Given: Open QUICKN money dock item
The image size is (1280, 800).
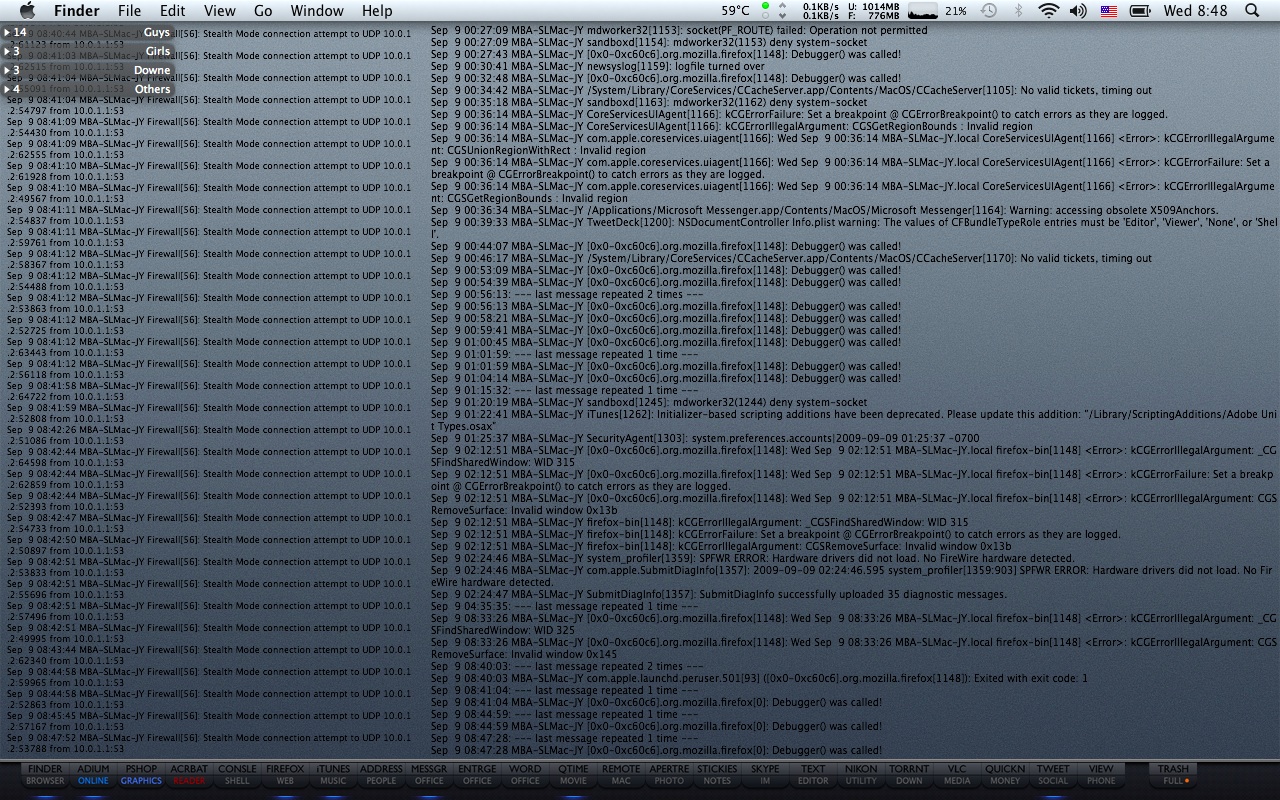Looking at the screenshot, I should (1005, 775).
